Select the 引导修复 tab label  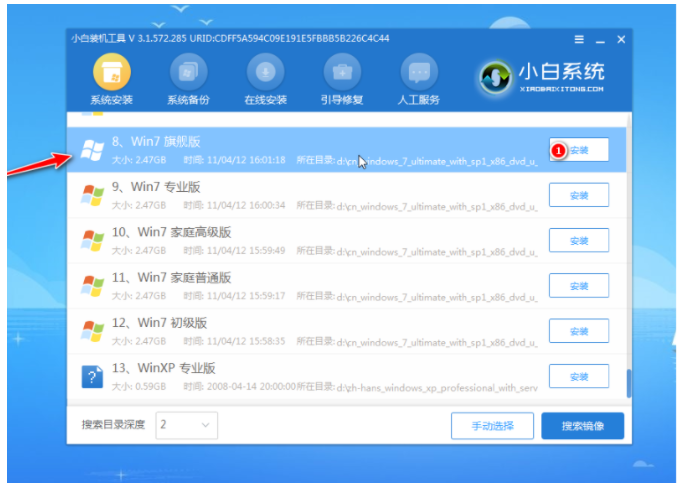342,100
